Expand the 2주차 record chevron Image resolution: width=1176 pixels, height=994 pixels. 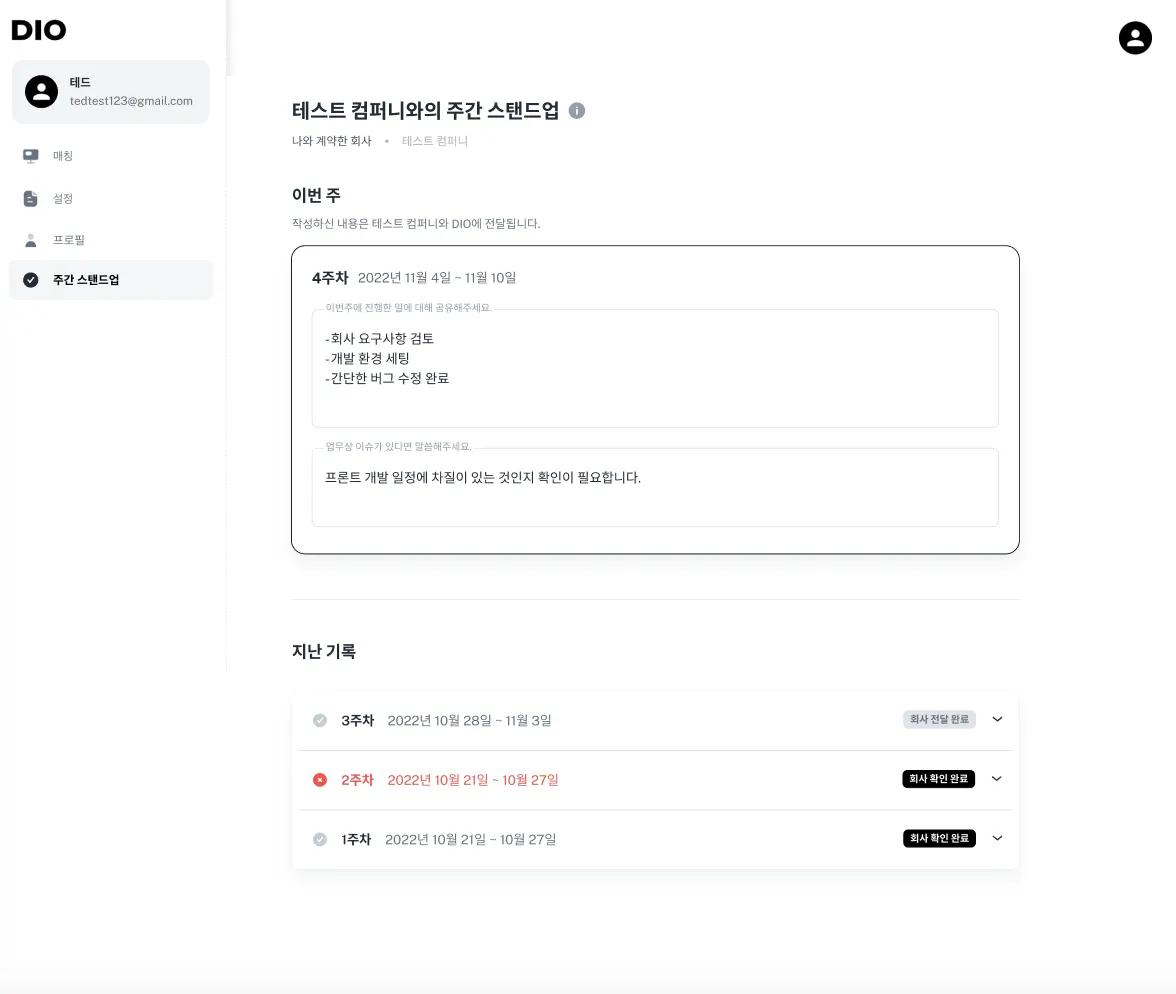click(997, 779)
